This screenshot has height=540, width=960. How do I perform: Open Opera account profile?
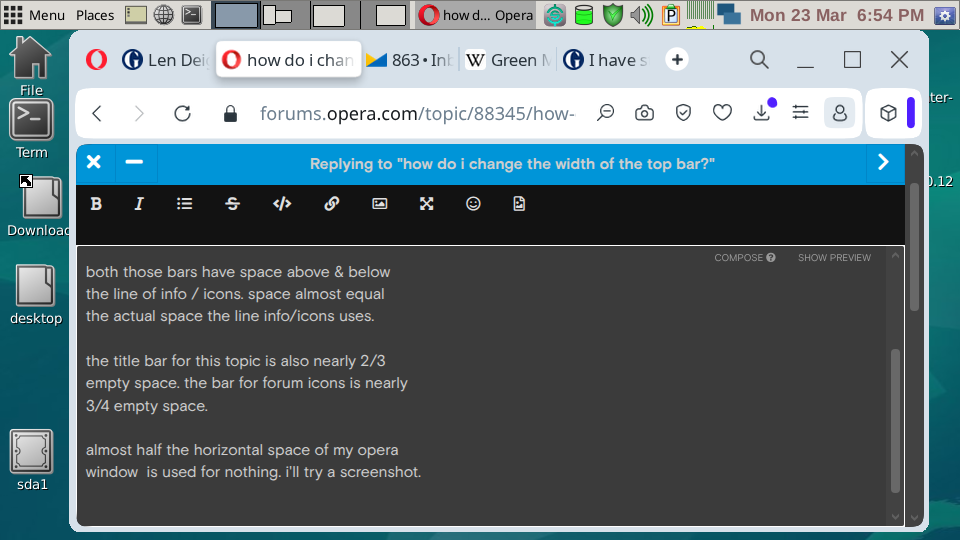[x=839, y=113]
